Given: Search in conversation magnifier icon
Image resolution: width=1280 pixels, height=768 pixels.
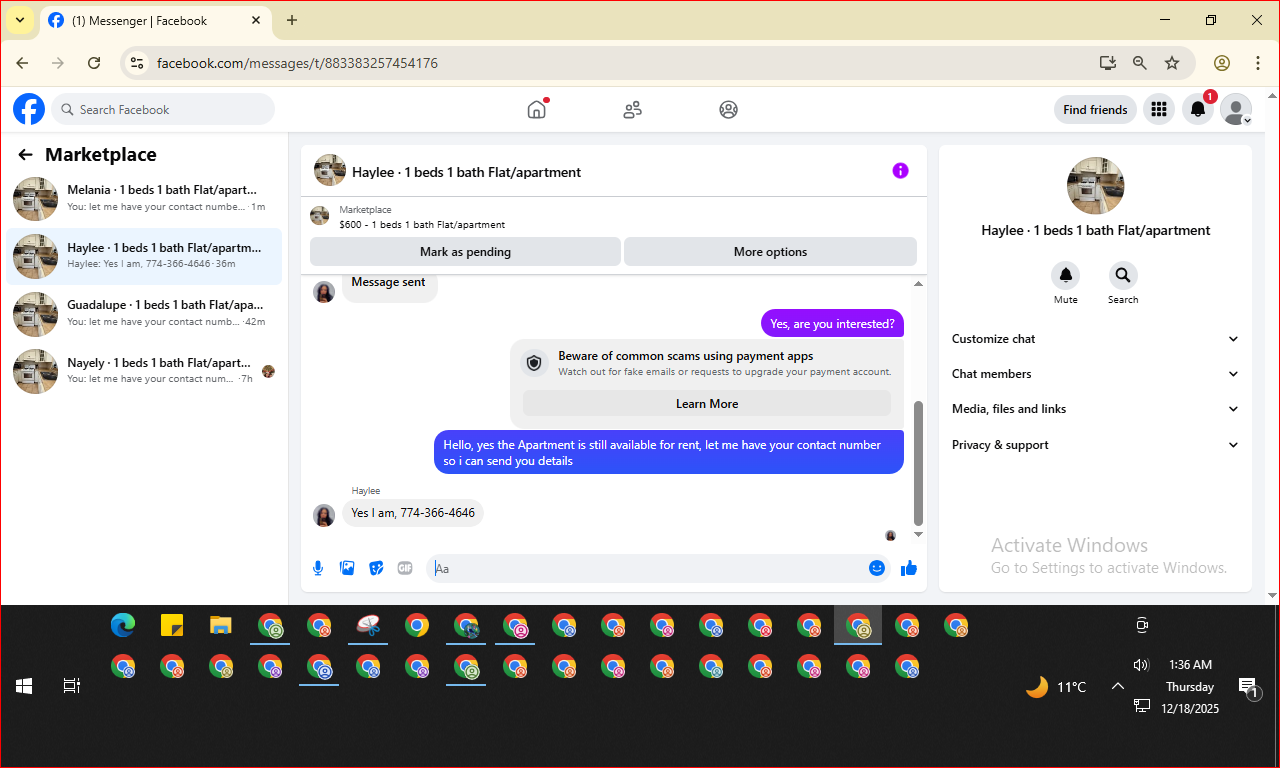Looking at the screenshot, I should click(x=1123, y=275).
